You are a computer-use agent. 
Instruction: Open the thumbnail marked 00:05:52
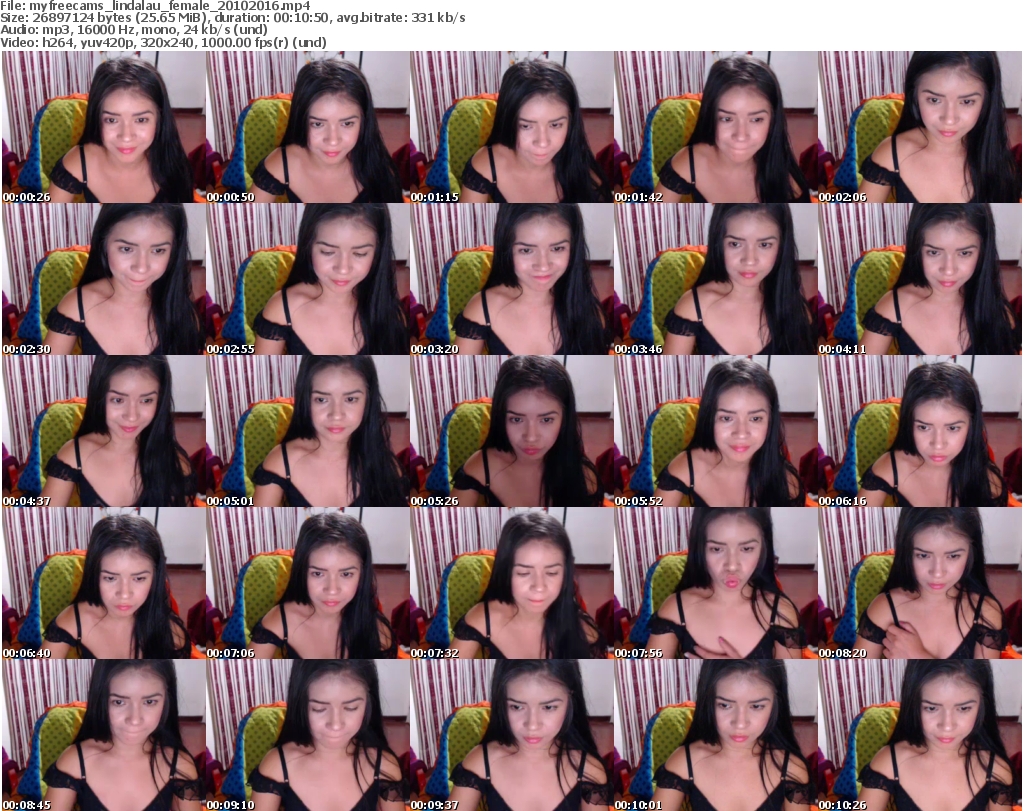pyautogui.click(x=715, y=431)
